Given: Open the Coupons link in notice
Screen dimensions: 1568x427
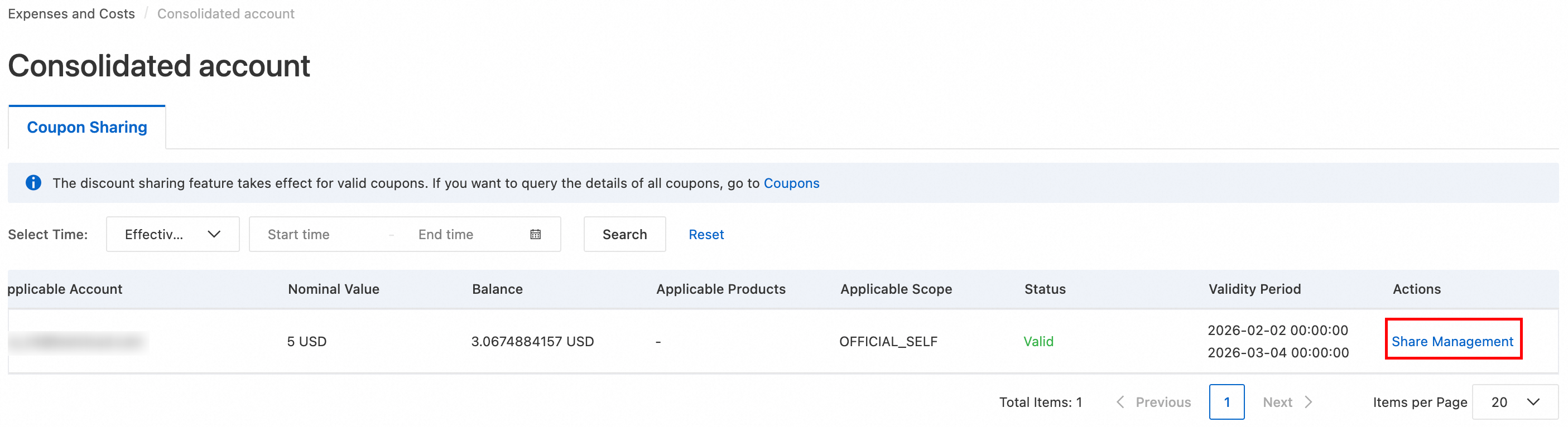Looking at the screenshot, I should pos(791,183).
